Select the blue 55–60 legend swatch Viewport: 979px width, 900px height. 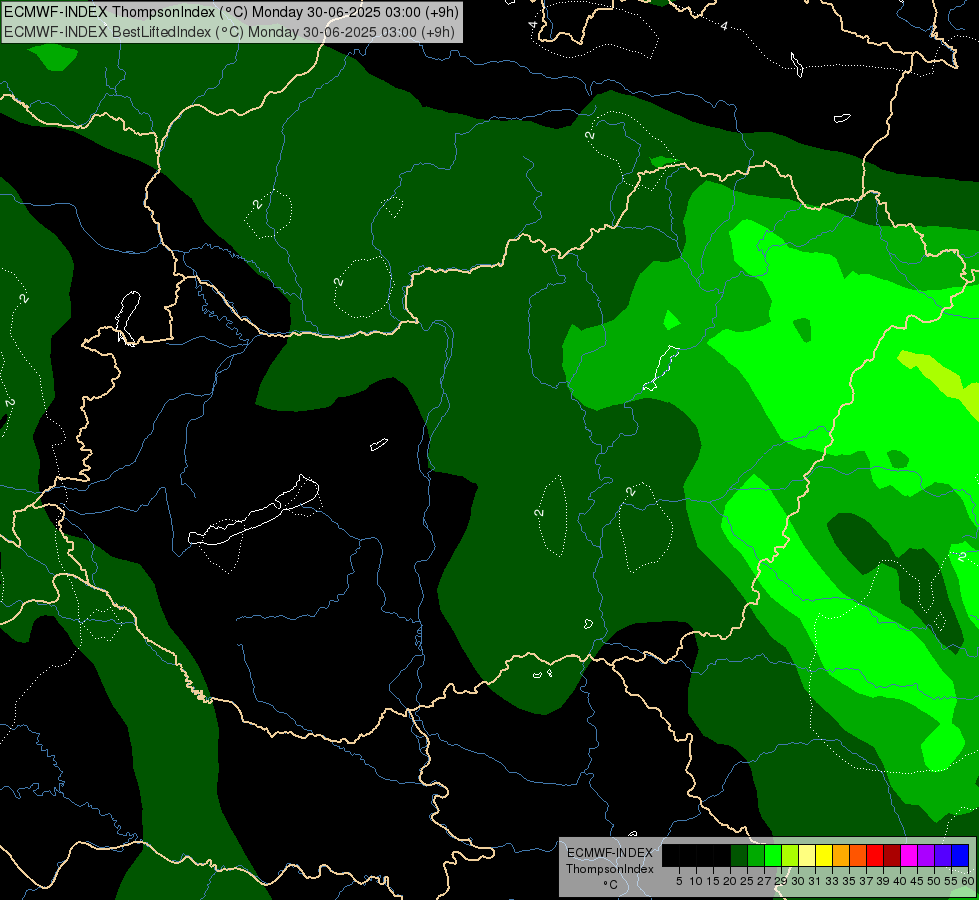click(960, 855)
